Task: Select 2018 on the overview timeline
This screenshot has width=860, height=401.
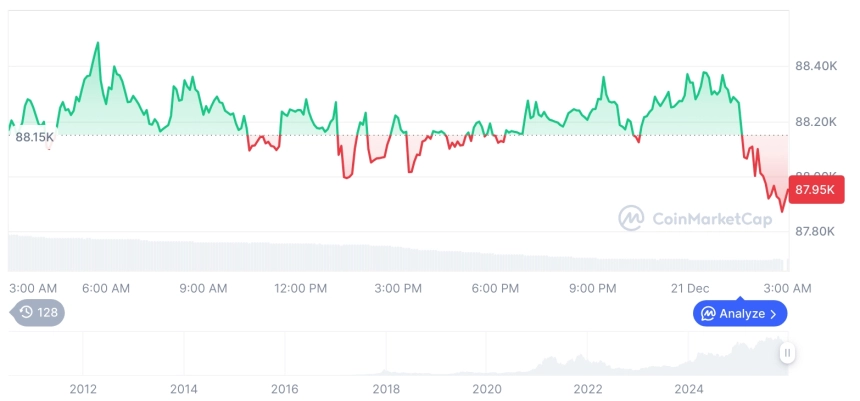Action: 386,388
